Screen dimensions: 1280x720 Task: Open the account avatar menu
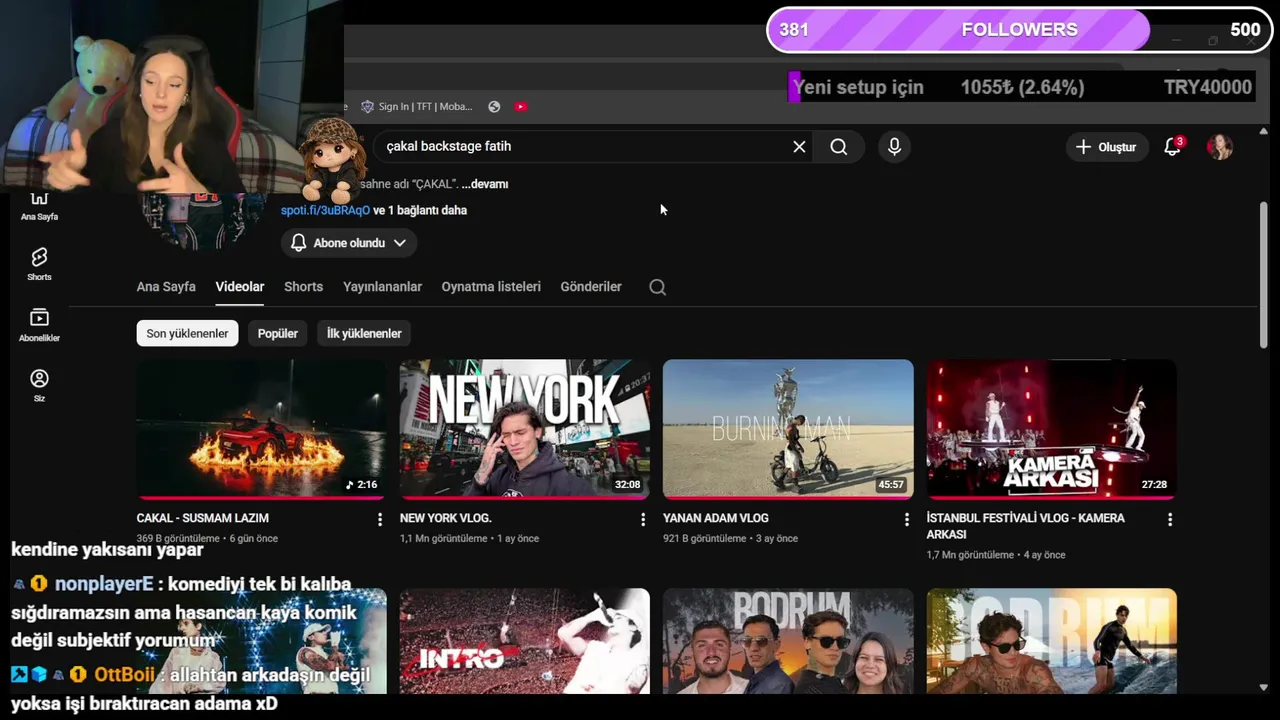pyautogui.click(x=1219, y=147)
